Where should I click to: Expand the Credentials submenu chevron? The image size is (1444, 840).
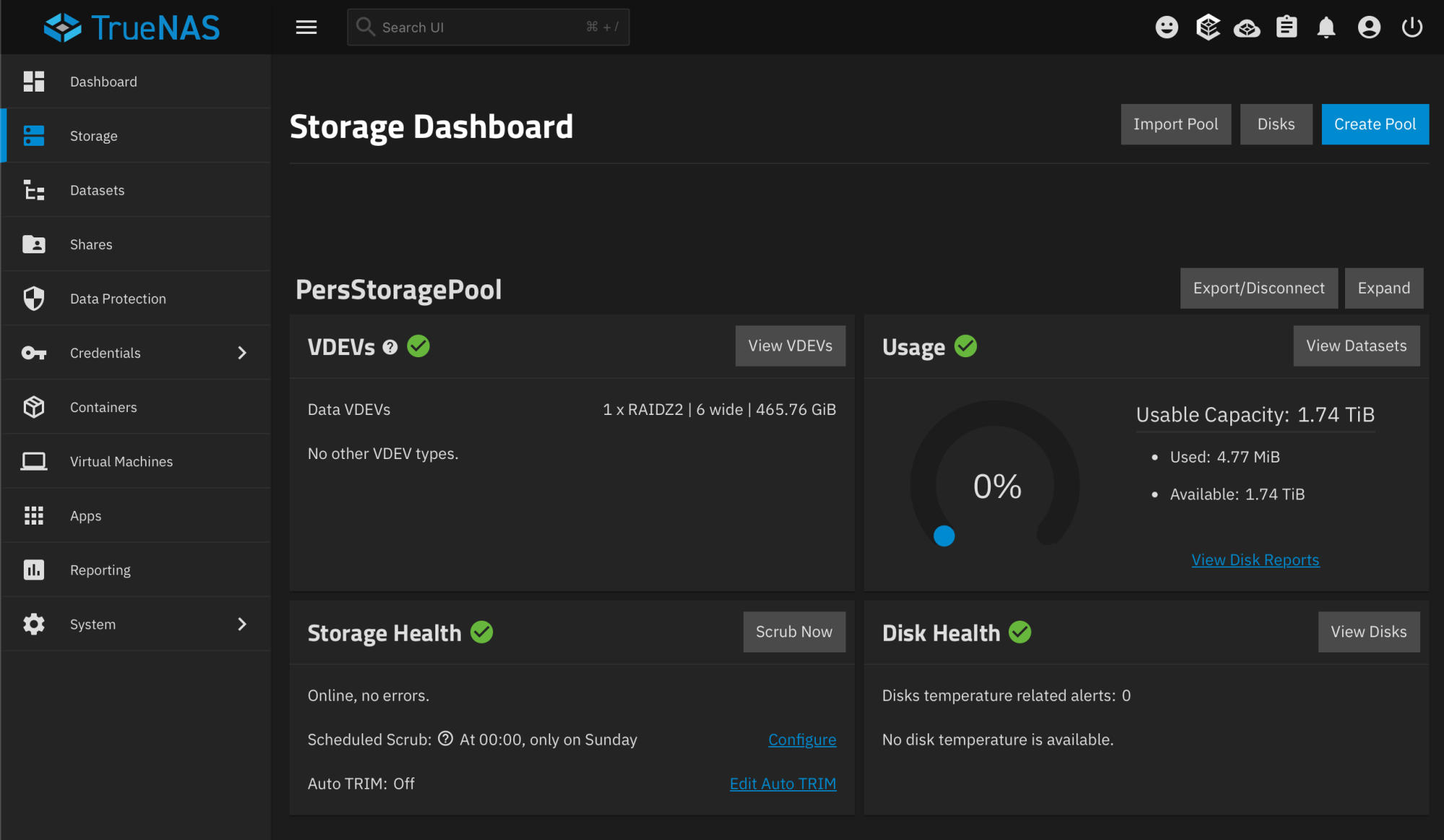click(x=242, y=353)
